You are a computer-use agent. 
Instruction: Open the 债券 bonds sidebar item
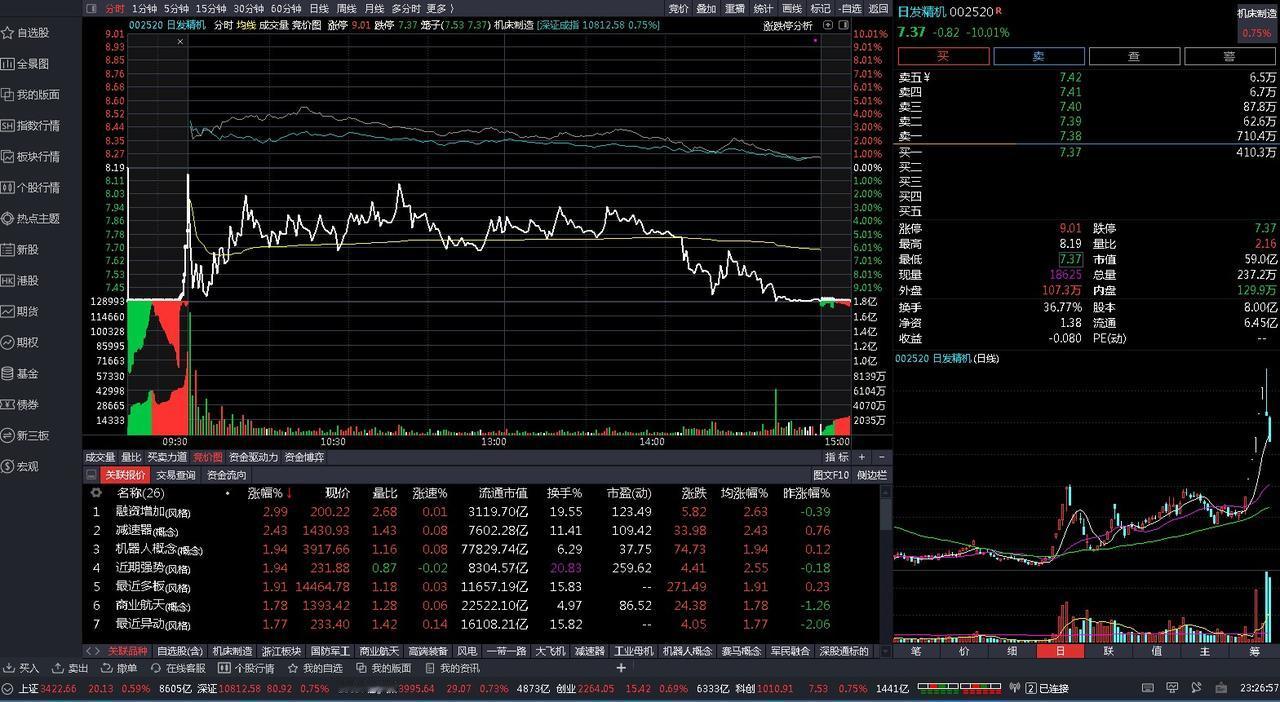[20, 405]
